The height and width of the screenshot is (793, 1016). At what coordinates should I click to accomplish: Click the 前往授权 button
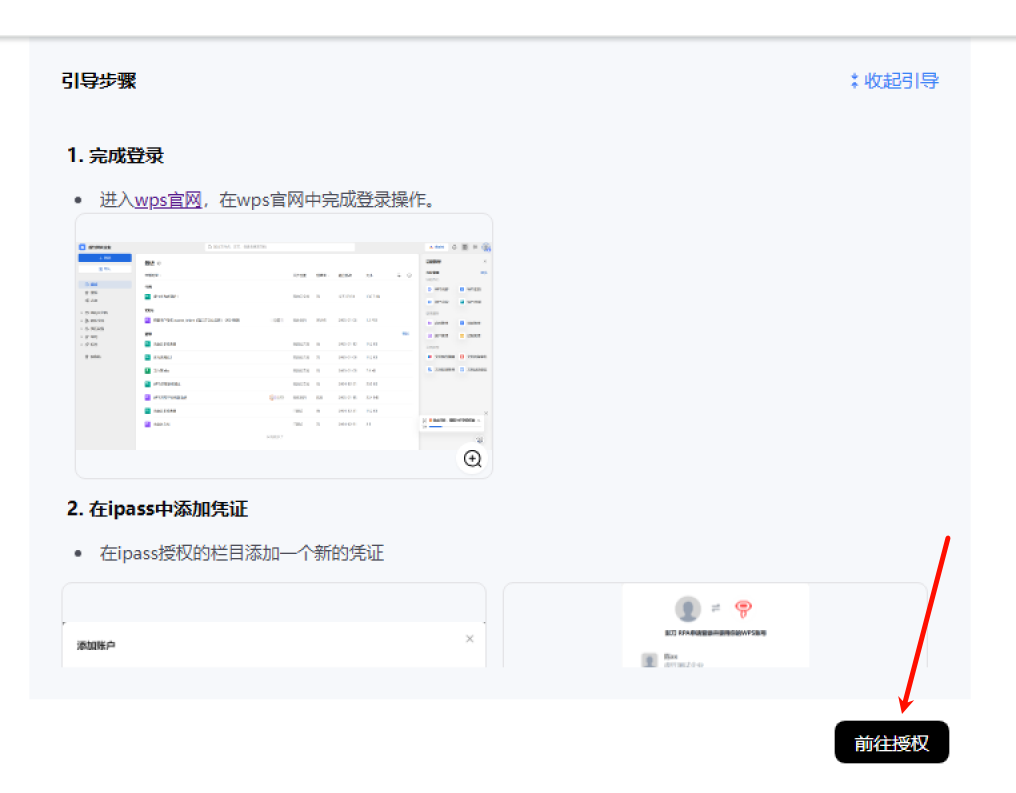point(891,742)
